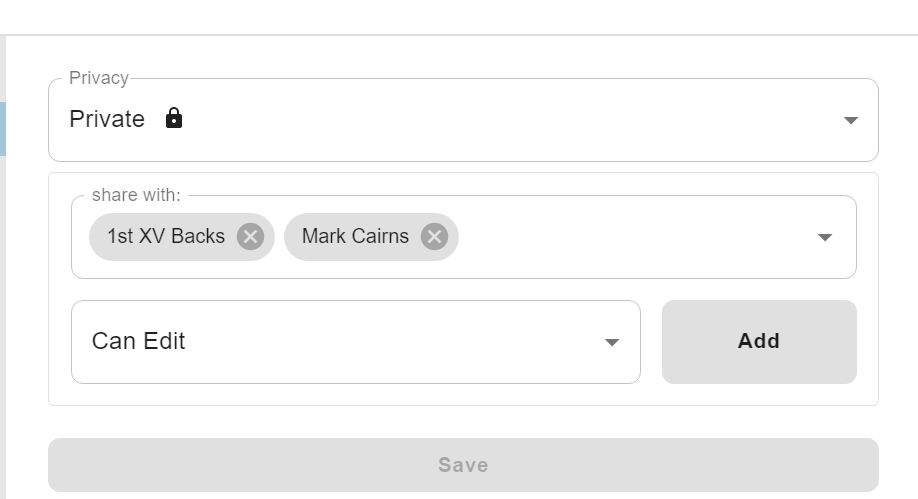Open the Can Edit permission arrow

(x=612, y=343)
